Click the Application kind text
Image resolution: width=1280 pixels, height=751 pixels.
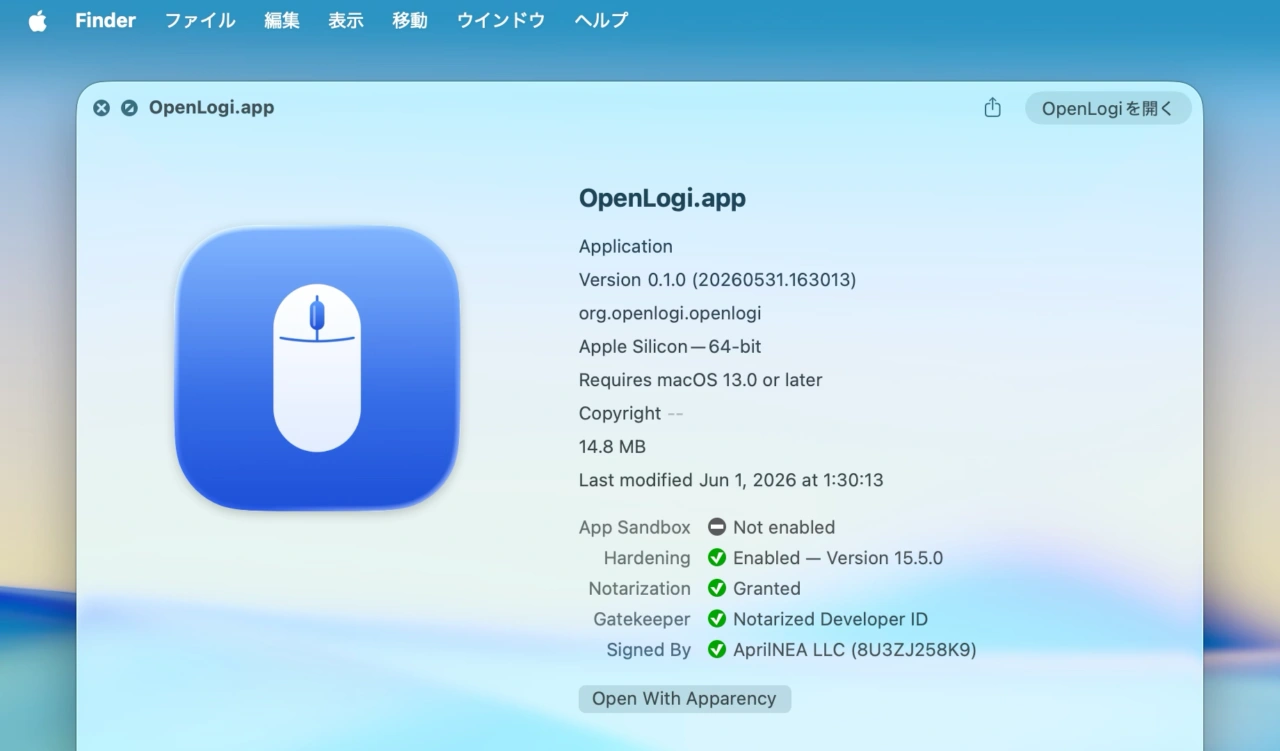point(626,246)
